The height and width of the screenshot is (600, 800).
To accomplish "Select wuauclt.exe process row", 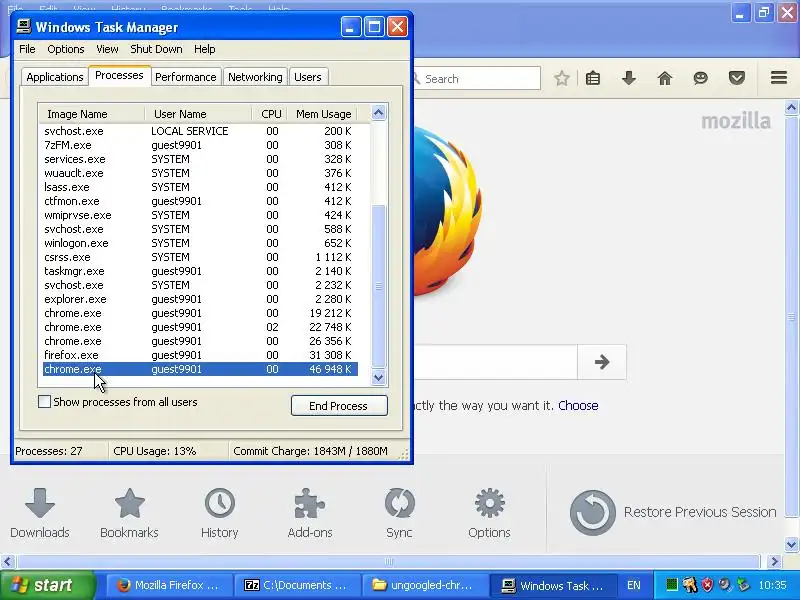I will [200, 173].
